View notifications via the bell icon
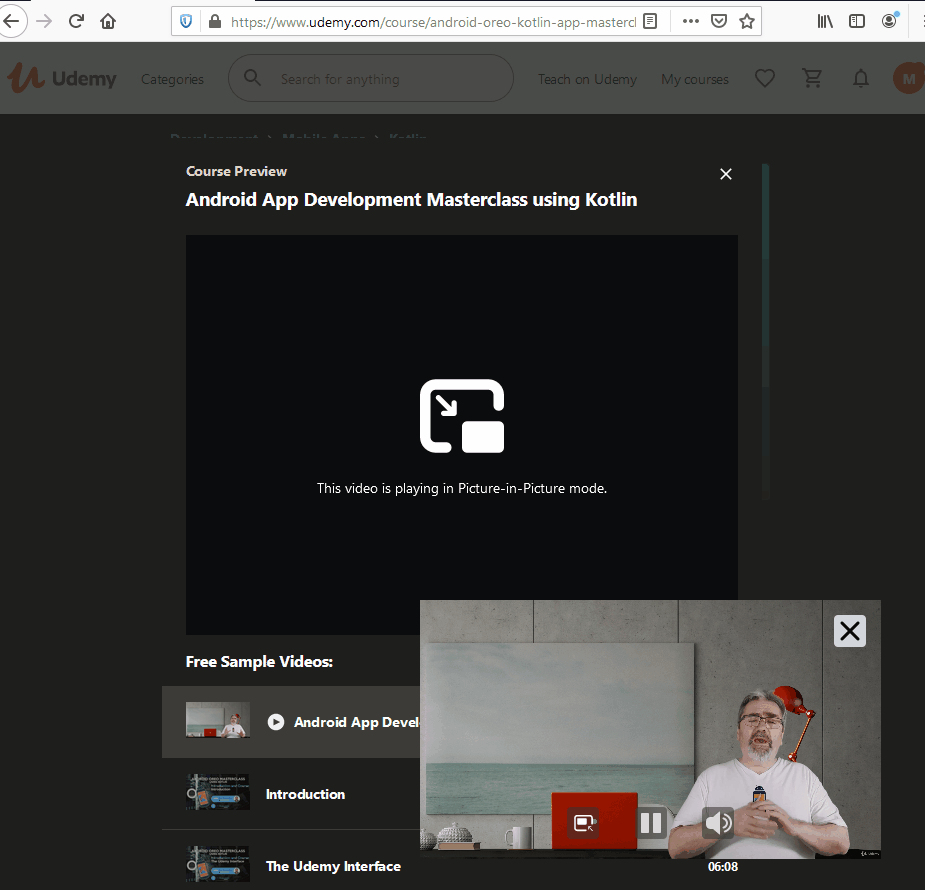The image size is (925, 890). click(860, 78)
